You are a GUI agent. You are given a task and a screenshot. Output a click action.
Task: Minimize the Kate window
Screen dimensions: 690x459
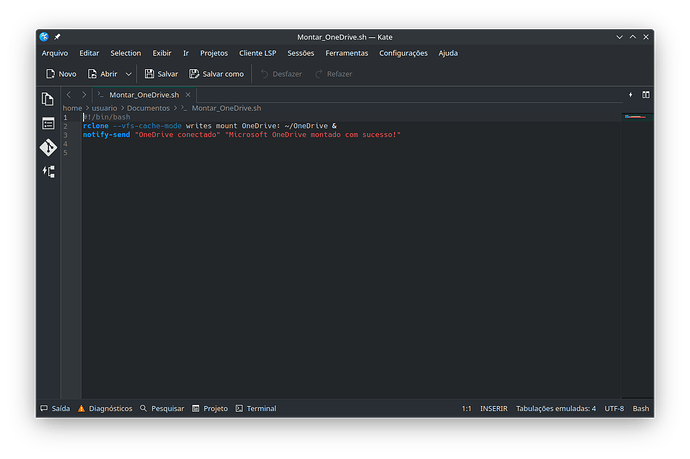click(619, 37)
